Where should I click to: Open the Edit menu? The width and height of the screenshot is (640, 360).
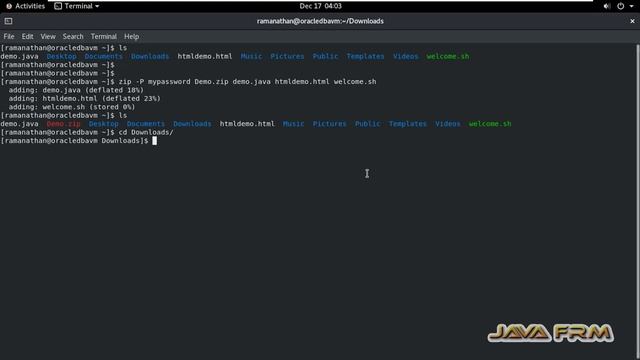coord(27,36)
